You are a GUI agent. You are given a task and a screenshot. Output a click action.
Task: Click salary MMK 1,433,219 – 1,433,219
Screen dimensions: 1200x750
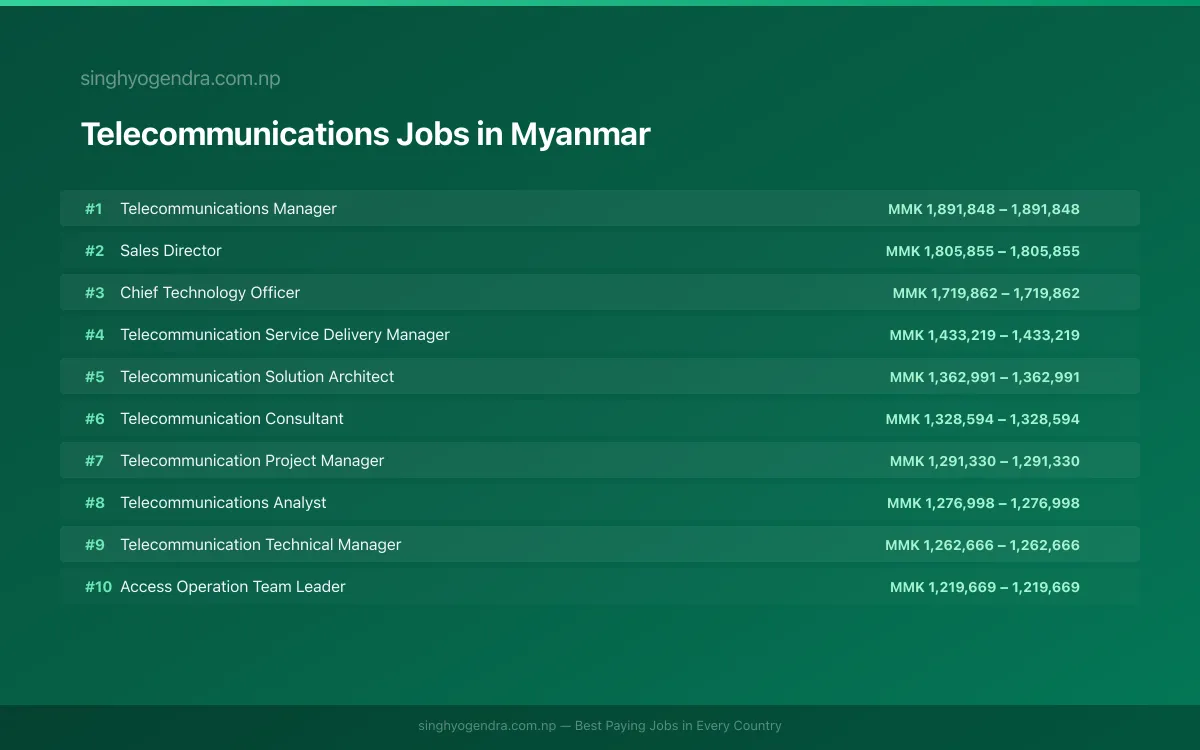click(985, 335)
